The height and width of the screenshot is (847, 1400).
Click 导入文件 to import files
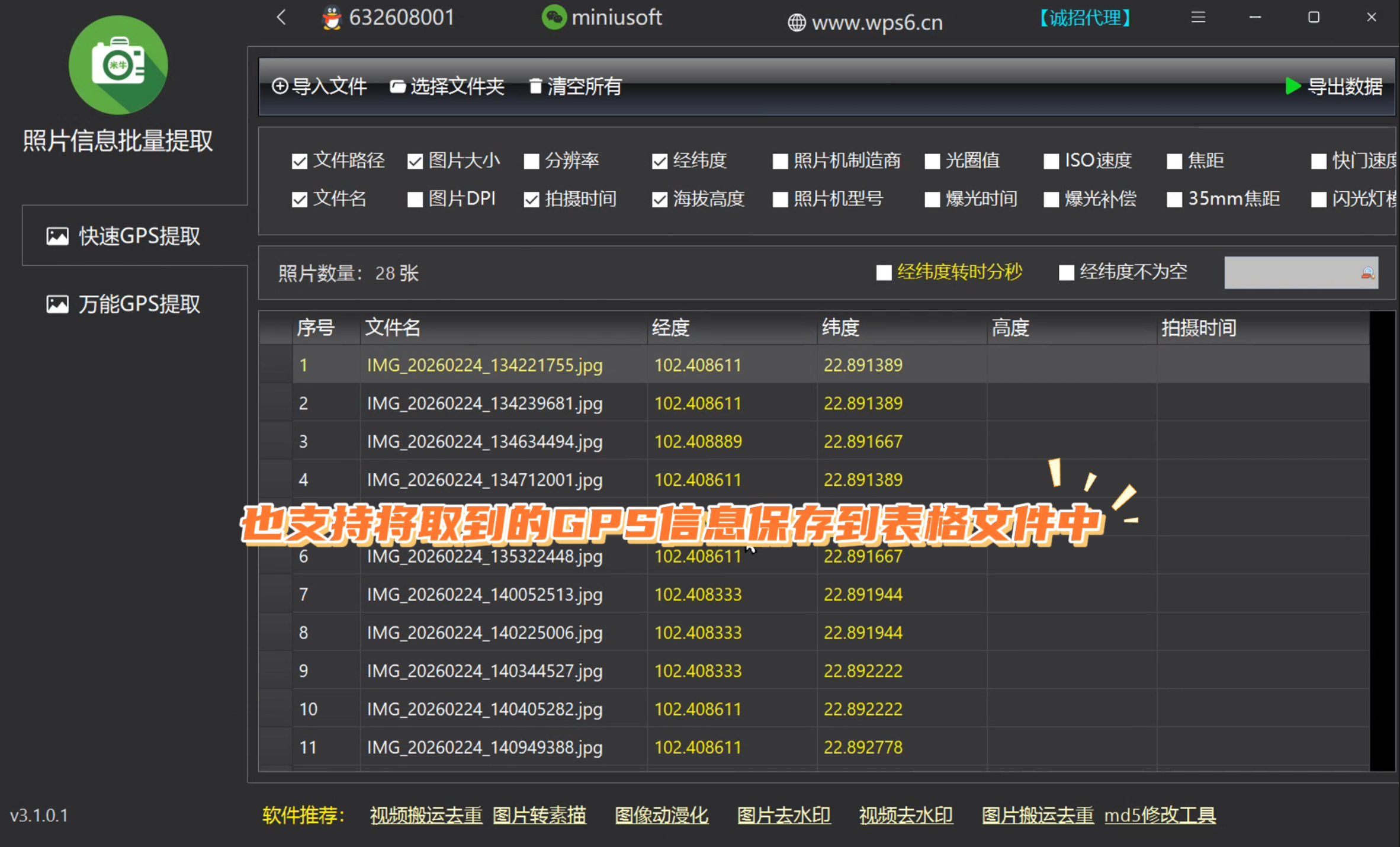tap(319, 86)
